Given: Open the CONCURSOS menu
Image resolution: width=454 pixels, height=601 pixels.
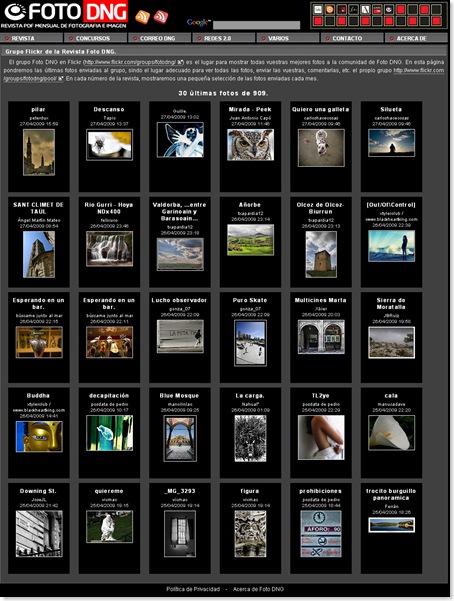Looking at the screenshot, I should tap(95, 38).
